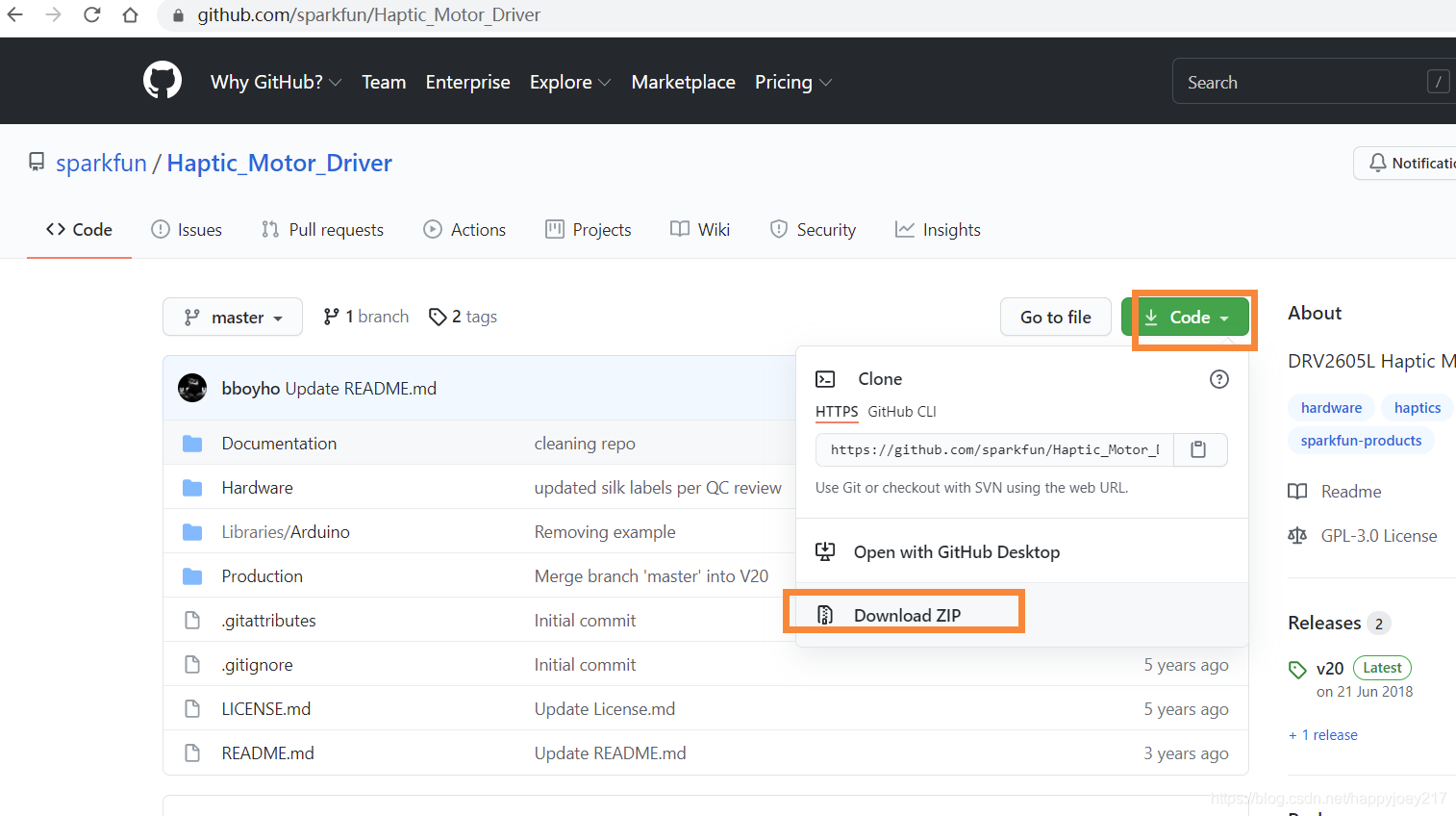
Task: Click the Readme book icon in About
Action: (x=1297, y=492)
